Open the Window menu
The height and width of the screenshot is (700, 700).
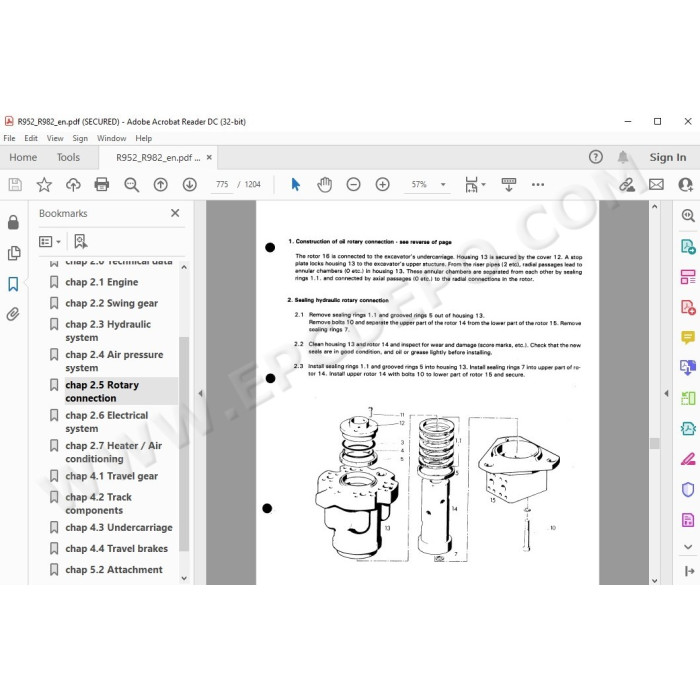coord(112,138)
